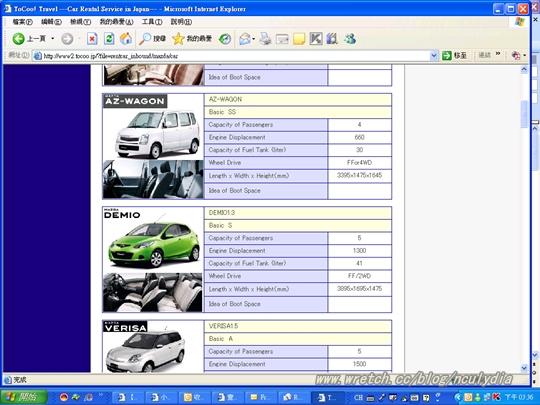Screen dimensions: 540x405
Task: Click the yellow note toolbar icon
Action: click(x=299, y=39)
